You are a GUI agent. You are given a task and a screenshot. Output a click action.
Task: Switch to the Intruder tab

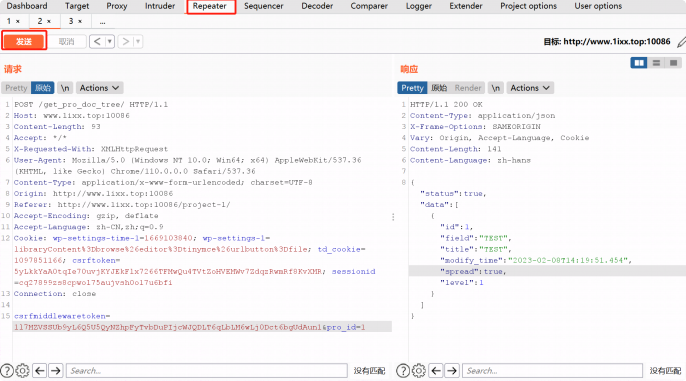click(160, 6)
